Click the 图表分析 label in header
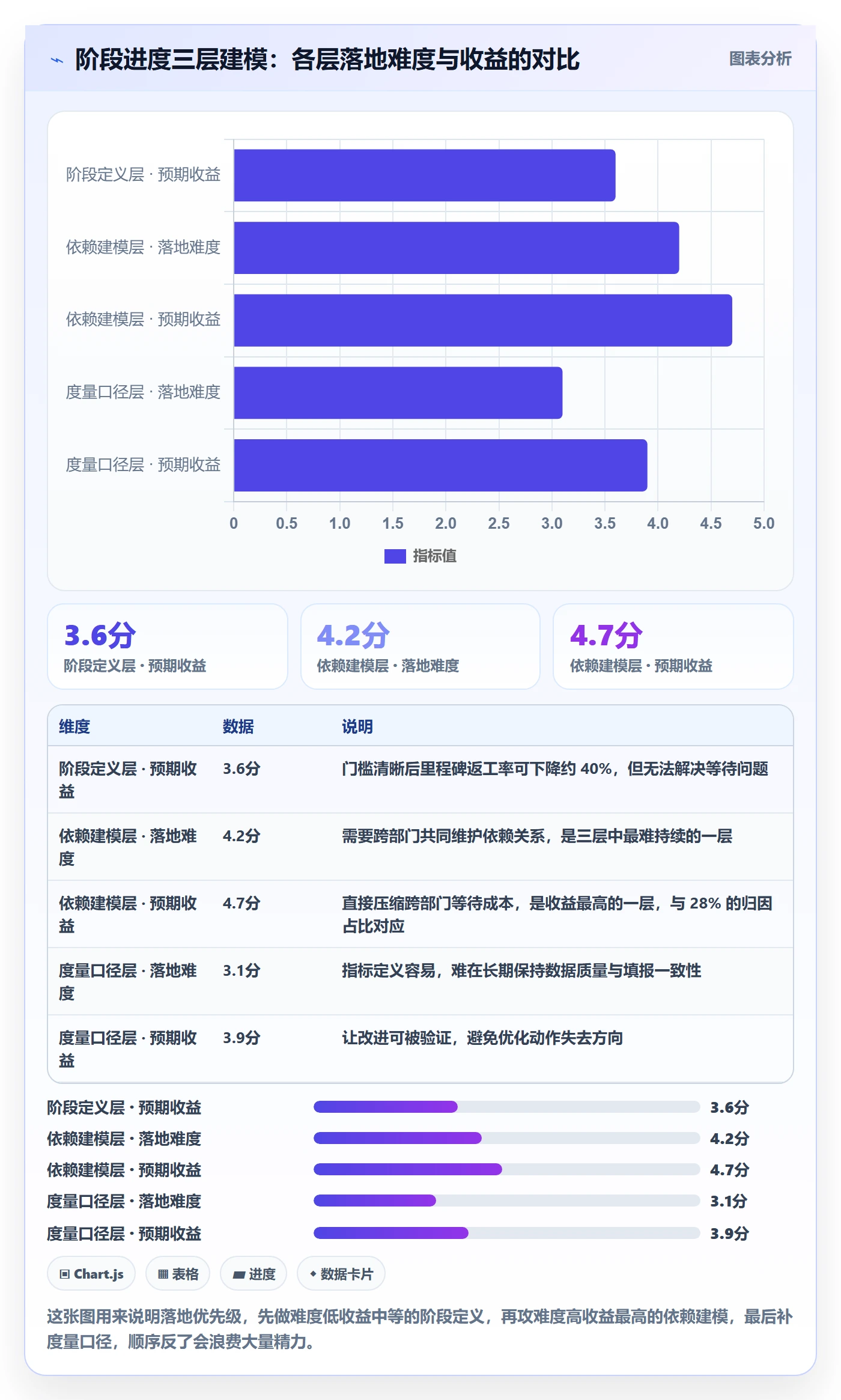The height and width of the screenshot is (1400, 841). point(760,58)
